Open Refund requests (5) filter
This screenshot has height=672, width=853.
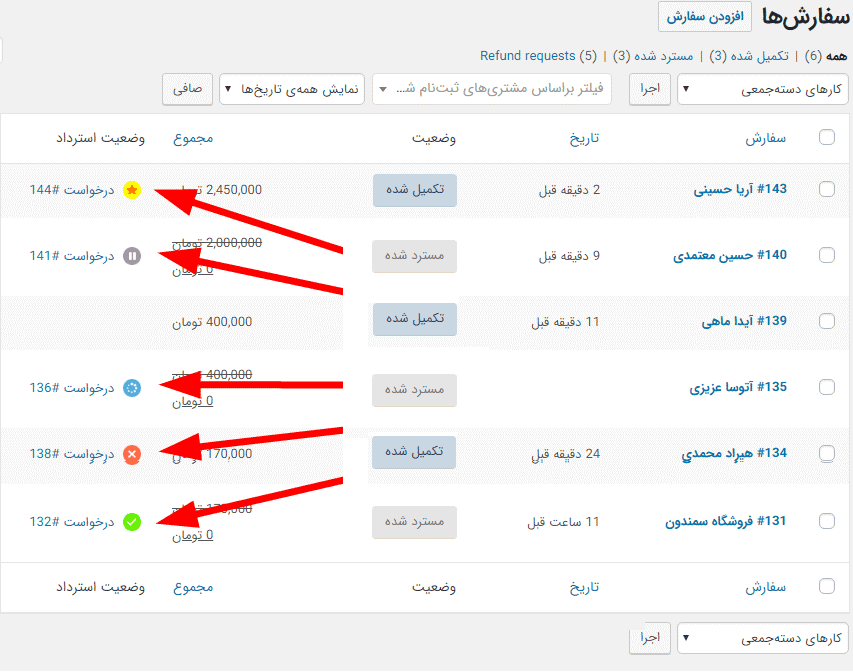(x=538, y=56)
